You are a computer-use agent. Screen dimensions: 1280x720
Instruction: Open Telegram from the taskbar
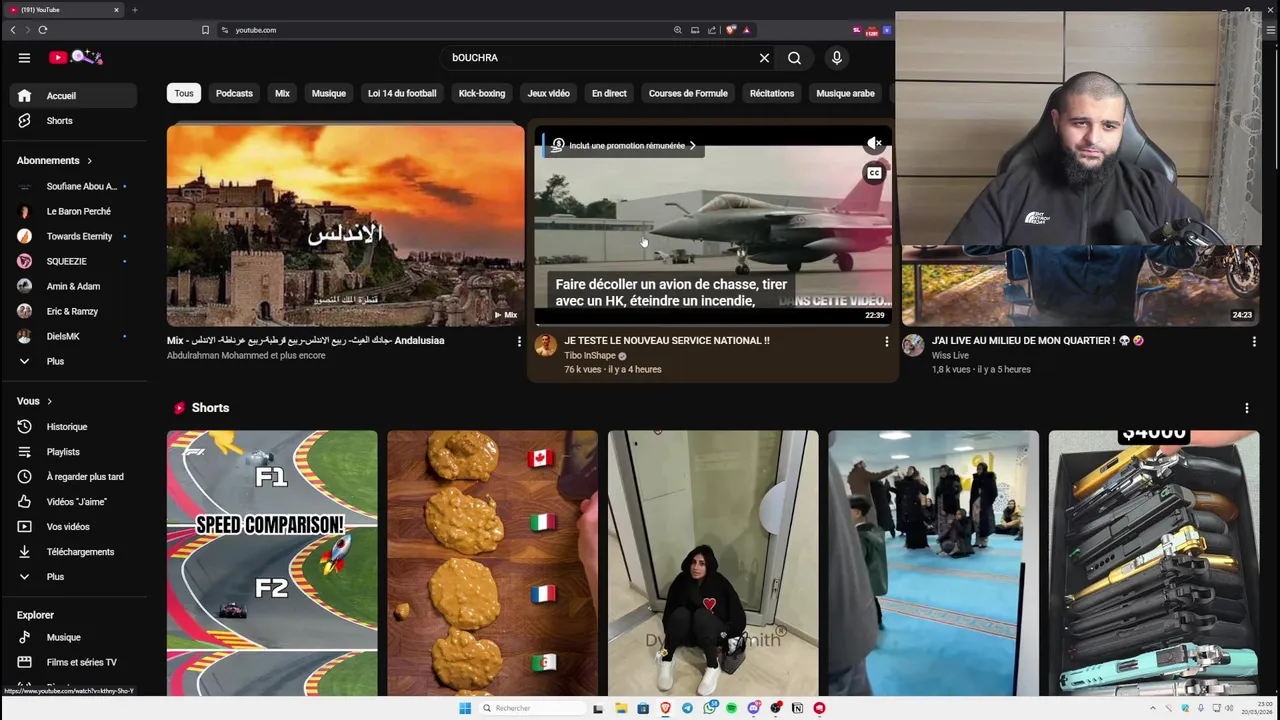click(687, 708)
